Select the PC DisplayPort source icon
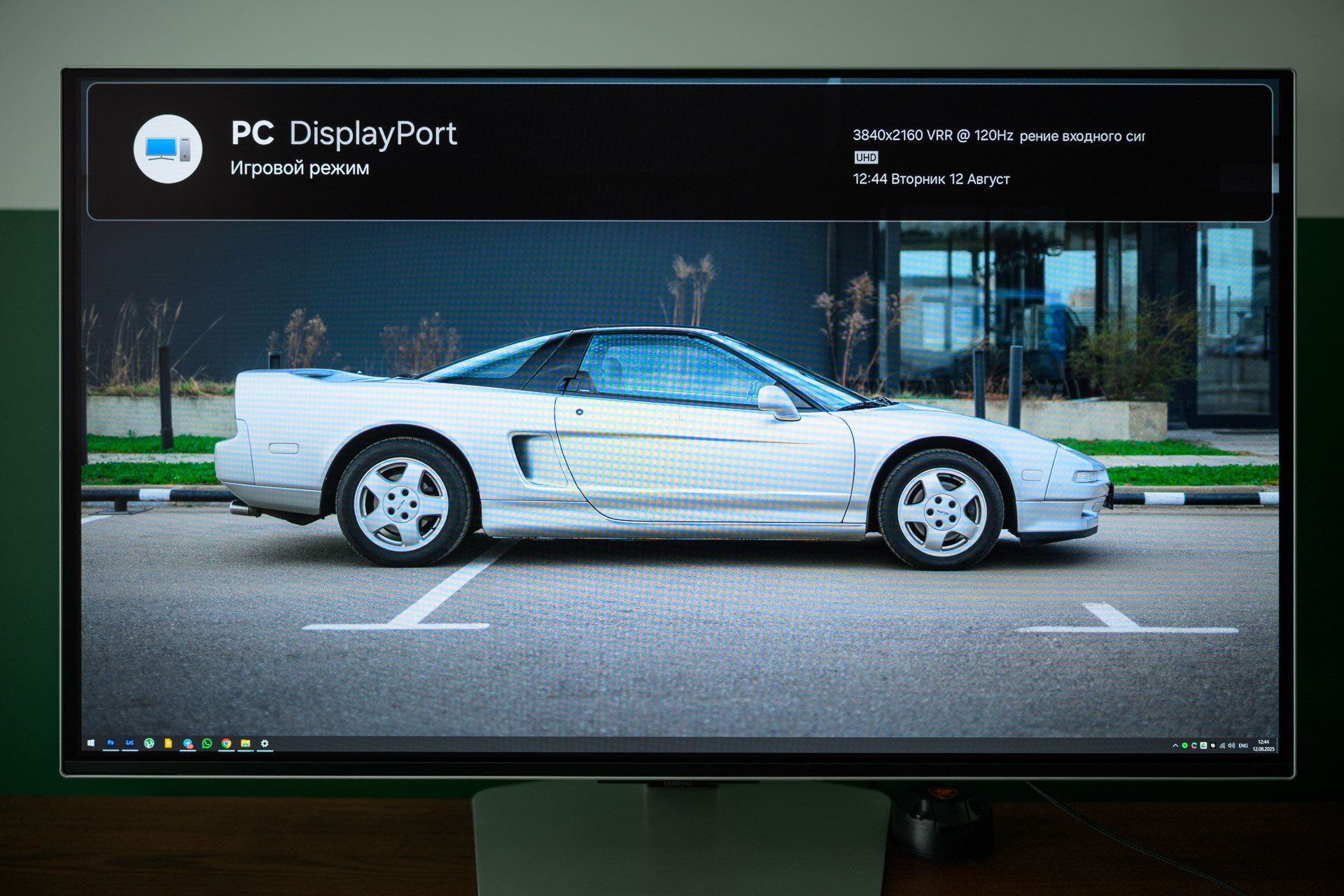 click(168, 149)
